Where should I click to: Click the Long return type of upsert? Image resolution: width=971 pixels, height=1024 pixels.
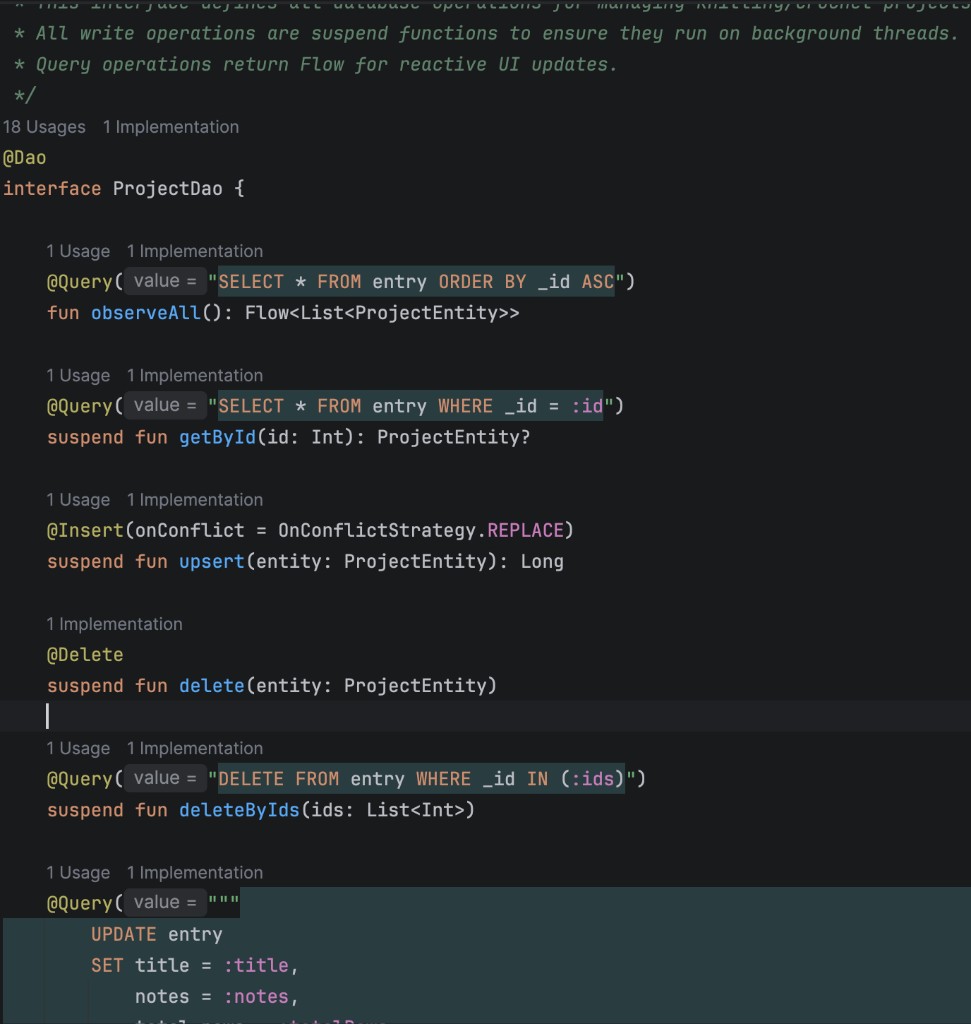(542, 562)
